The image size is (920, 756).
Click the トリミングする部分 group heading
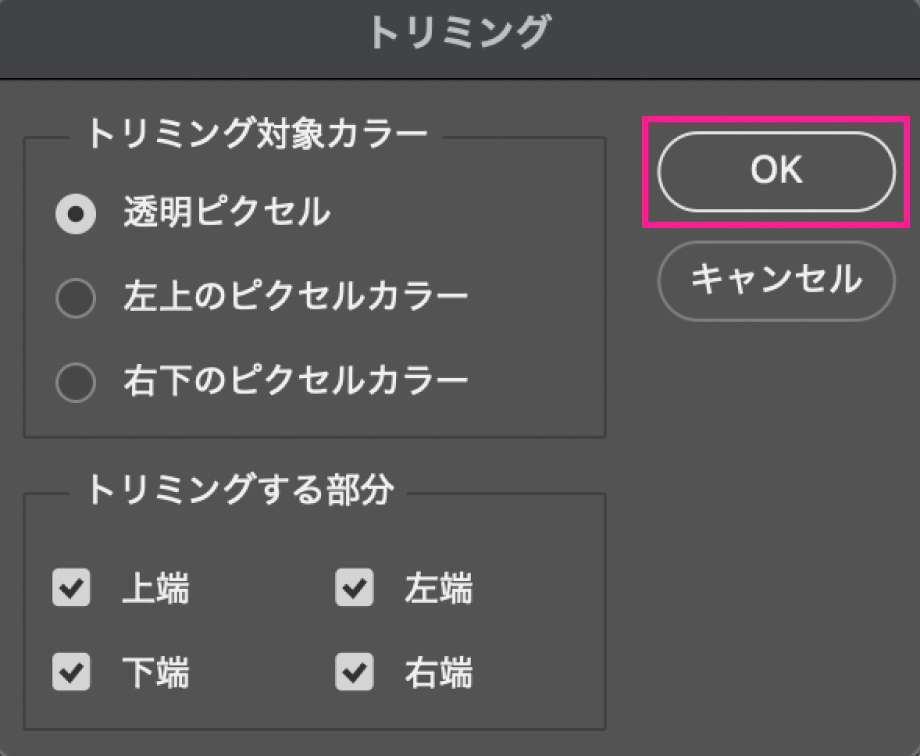click(240, 490)
